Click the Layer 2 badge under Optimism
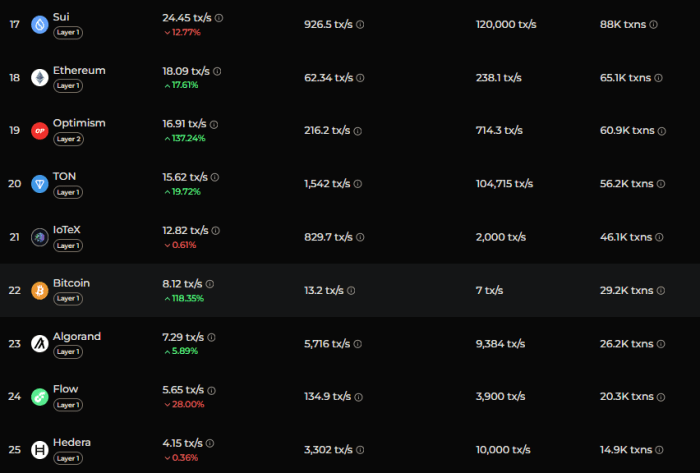 [68, 139]
